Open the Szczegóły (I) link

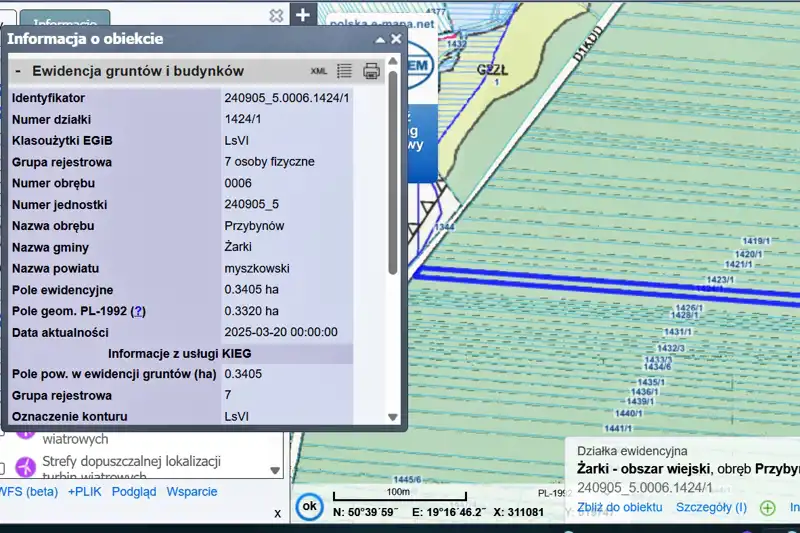point(711,507)
